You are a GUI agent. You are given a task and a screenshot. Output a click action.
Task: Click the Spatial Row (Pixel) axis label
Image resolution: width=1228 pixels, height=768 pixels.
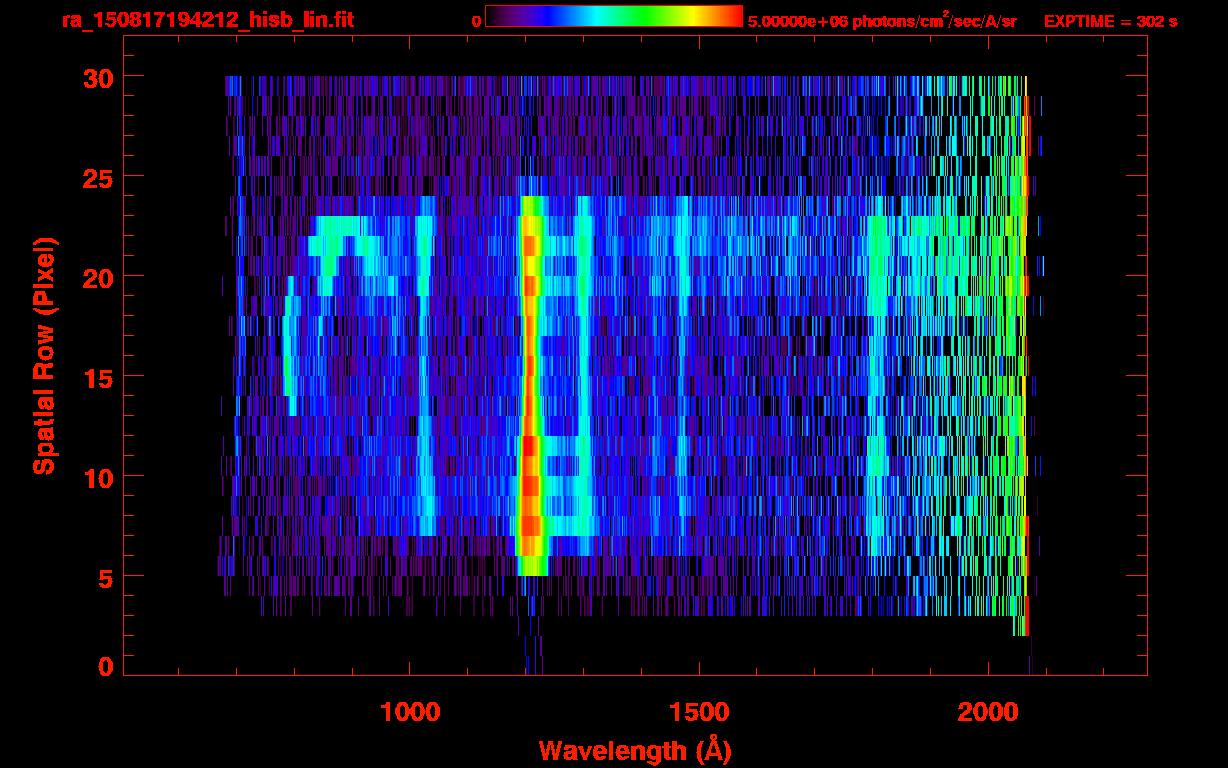pos(44,355)
